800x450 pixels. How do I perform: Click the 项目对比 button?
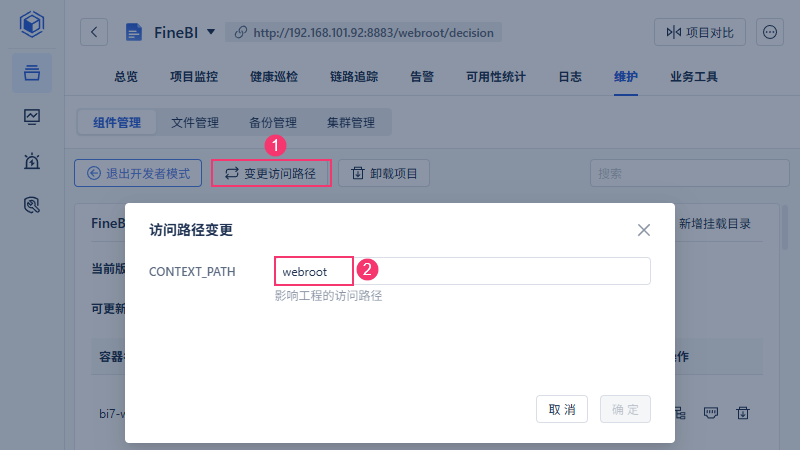(x=700, y=32)
